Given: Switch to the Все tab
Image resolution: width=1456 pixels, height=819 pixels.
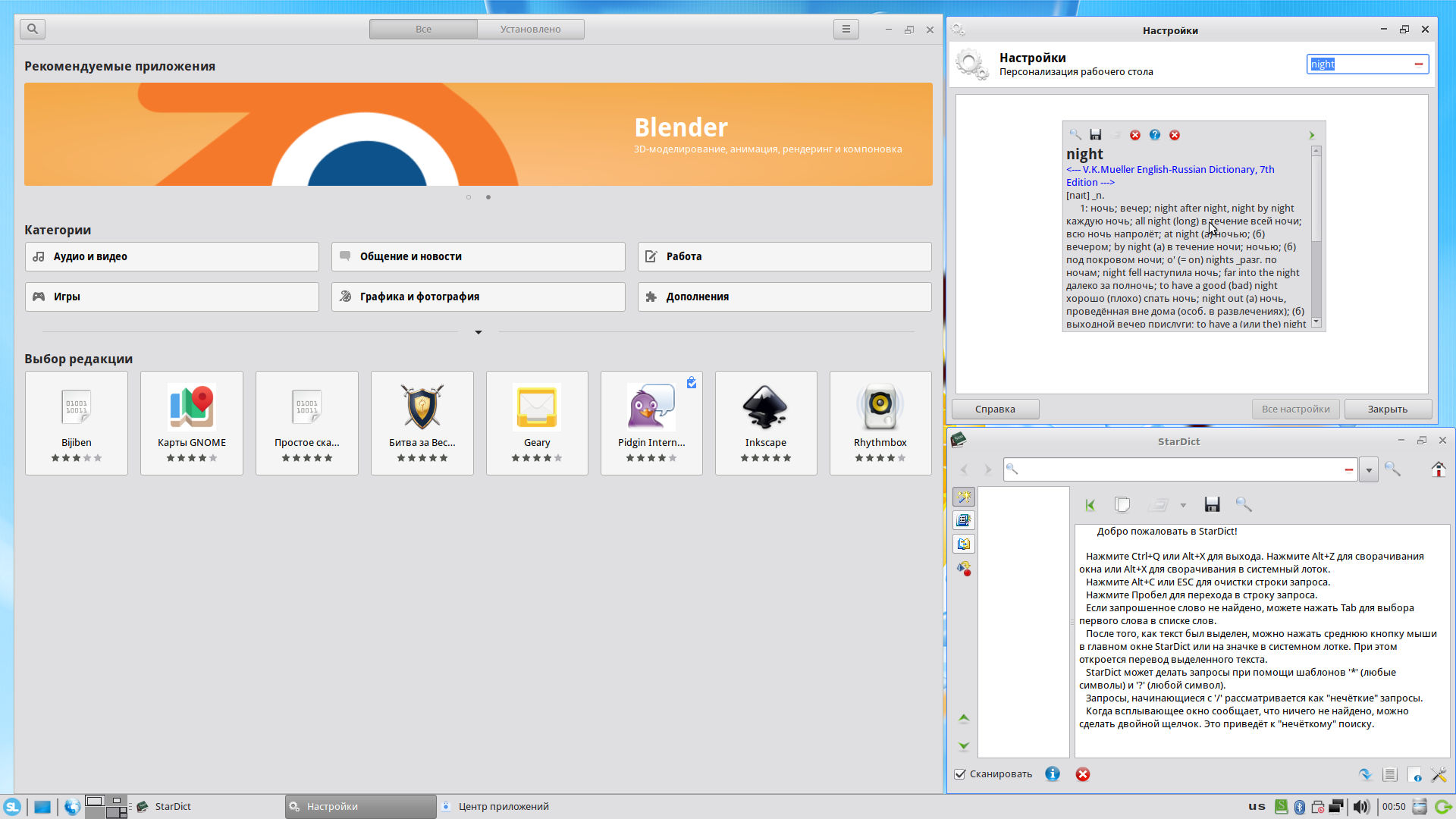Looking at the screenshot, I should [423, 29].
